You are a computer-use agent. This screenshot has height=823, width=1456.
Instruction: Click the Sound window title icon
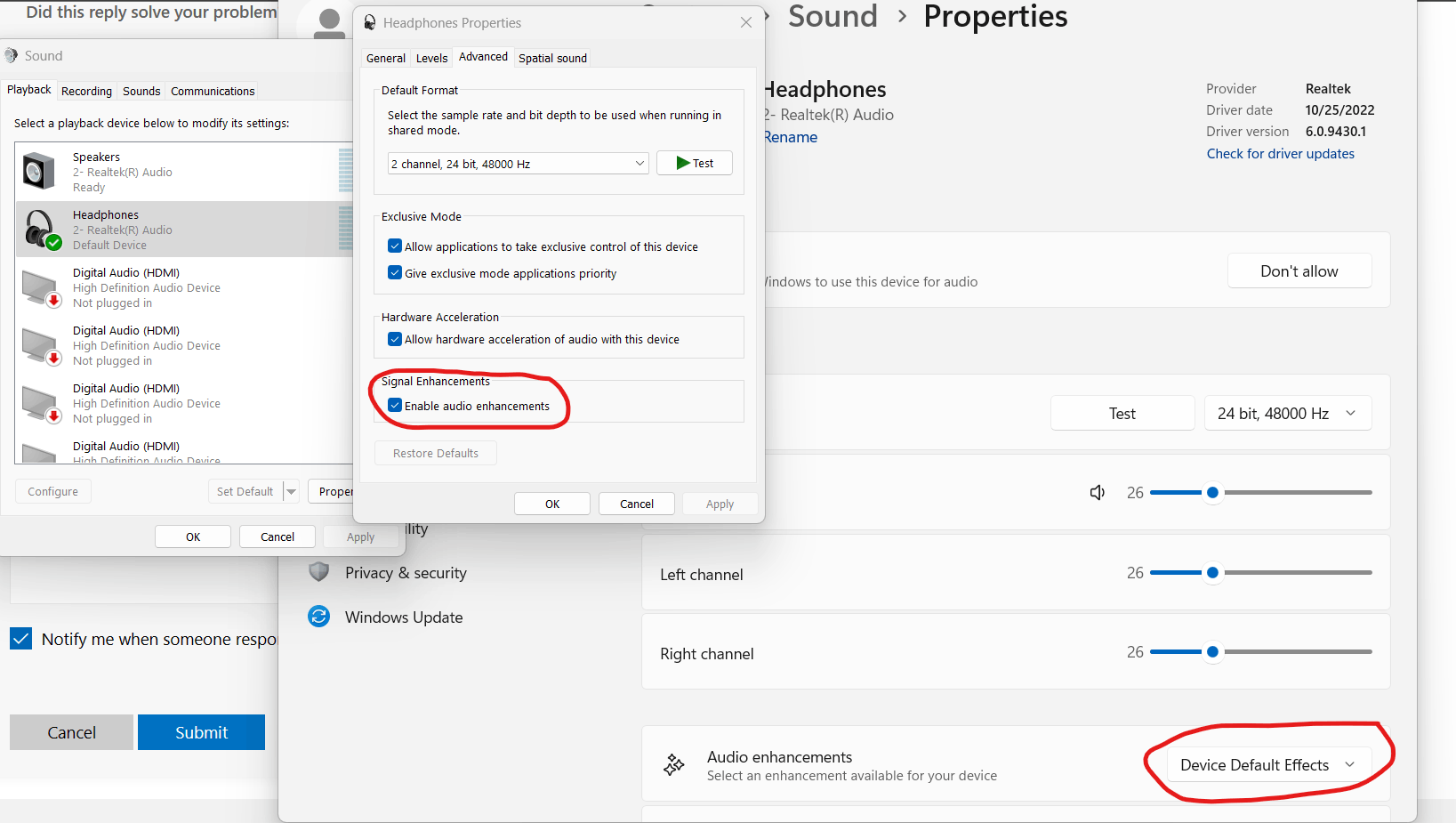click(x=12, y=55)
